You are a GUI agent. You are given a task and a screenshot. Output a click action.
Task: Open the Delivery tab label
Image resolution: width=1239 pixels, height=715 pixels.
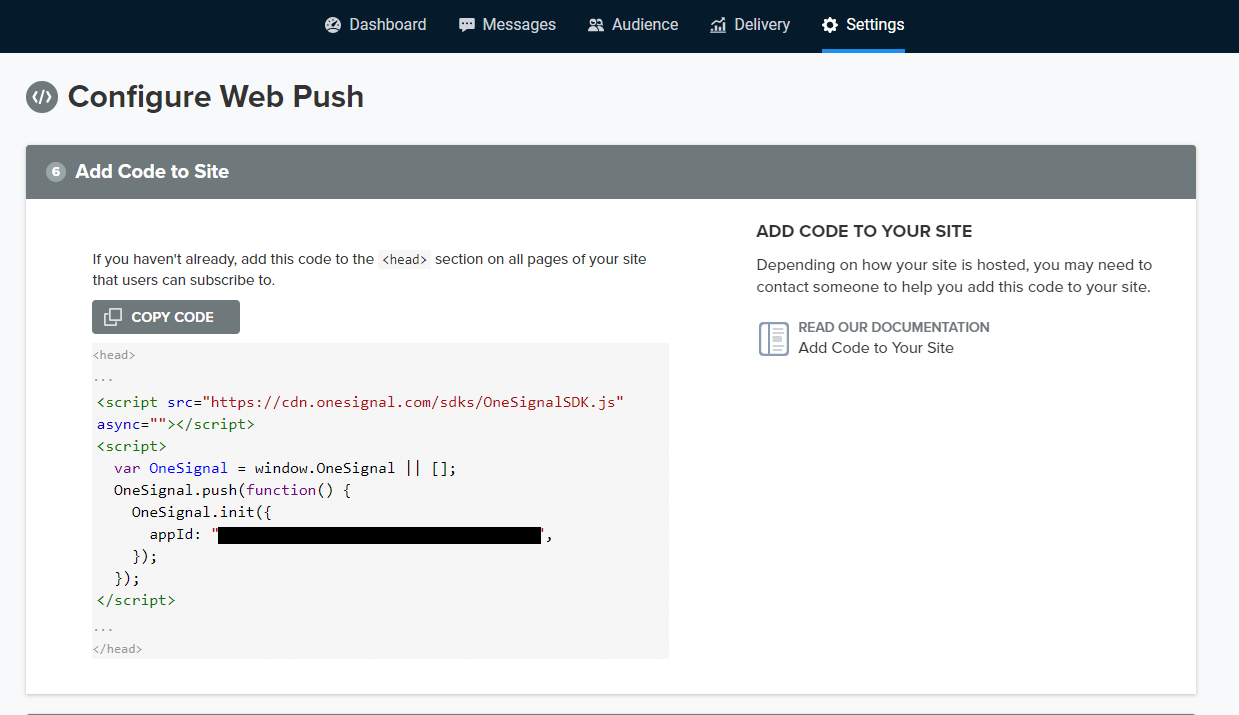coord(762,25)
